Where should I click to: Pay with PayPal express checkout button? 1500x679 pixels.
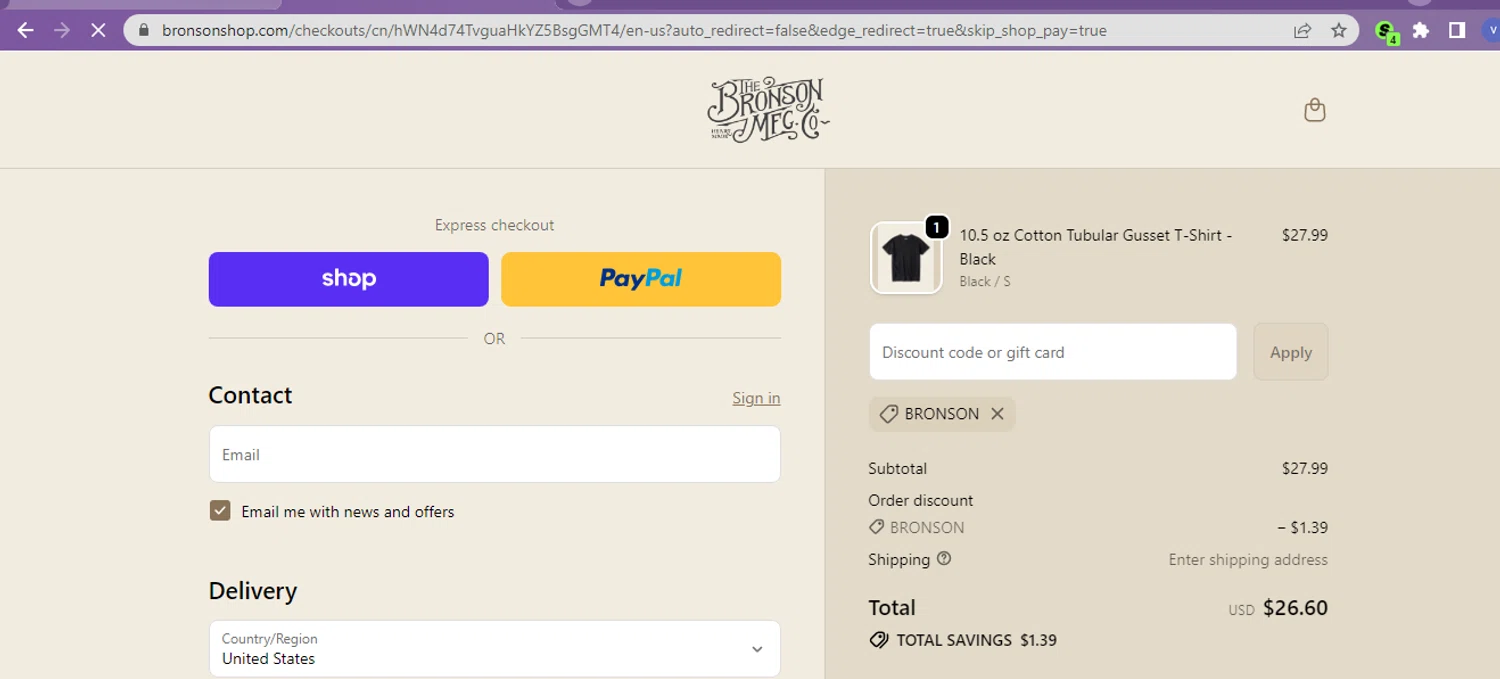pyautogui.click(x=641, y=279)
